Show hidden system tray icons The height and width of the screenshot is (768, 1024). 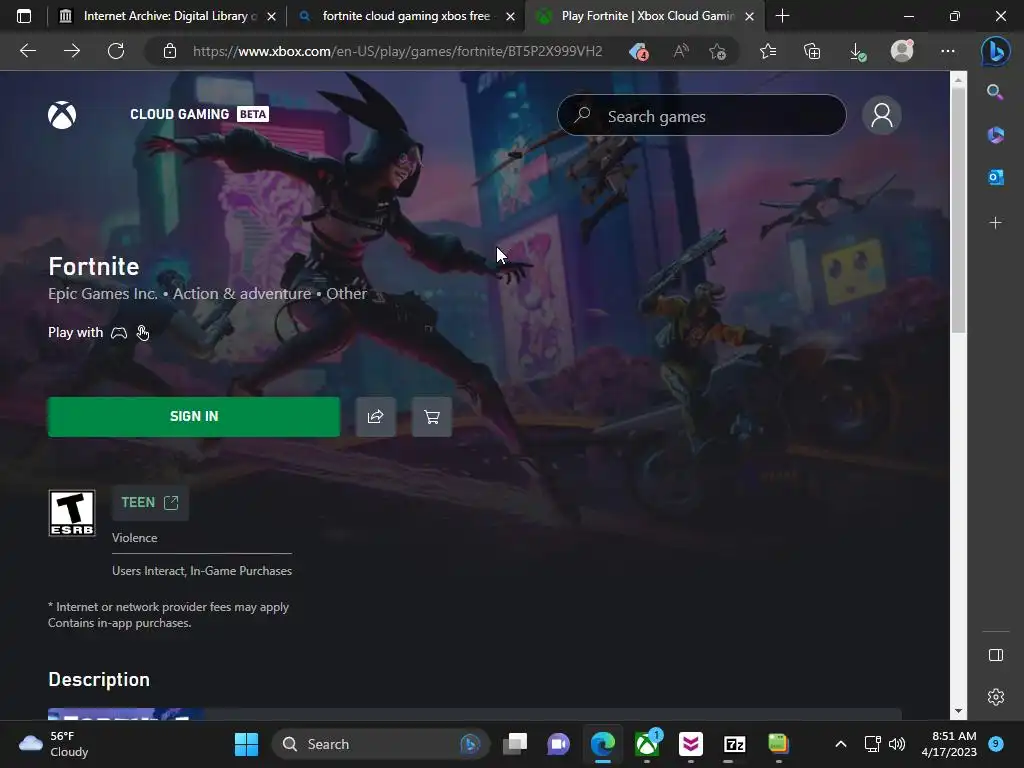(840, 744)
